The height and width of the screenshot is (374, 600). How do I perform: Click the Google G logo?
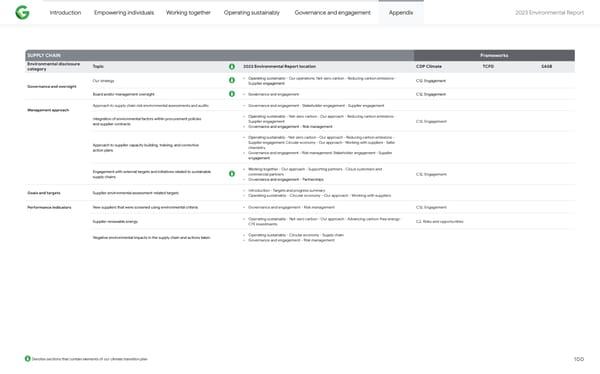(x=22, y=13)
